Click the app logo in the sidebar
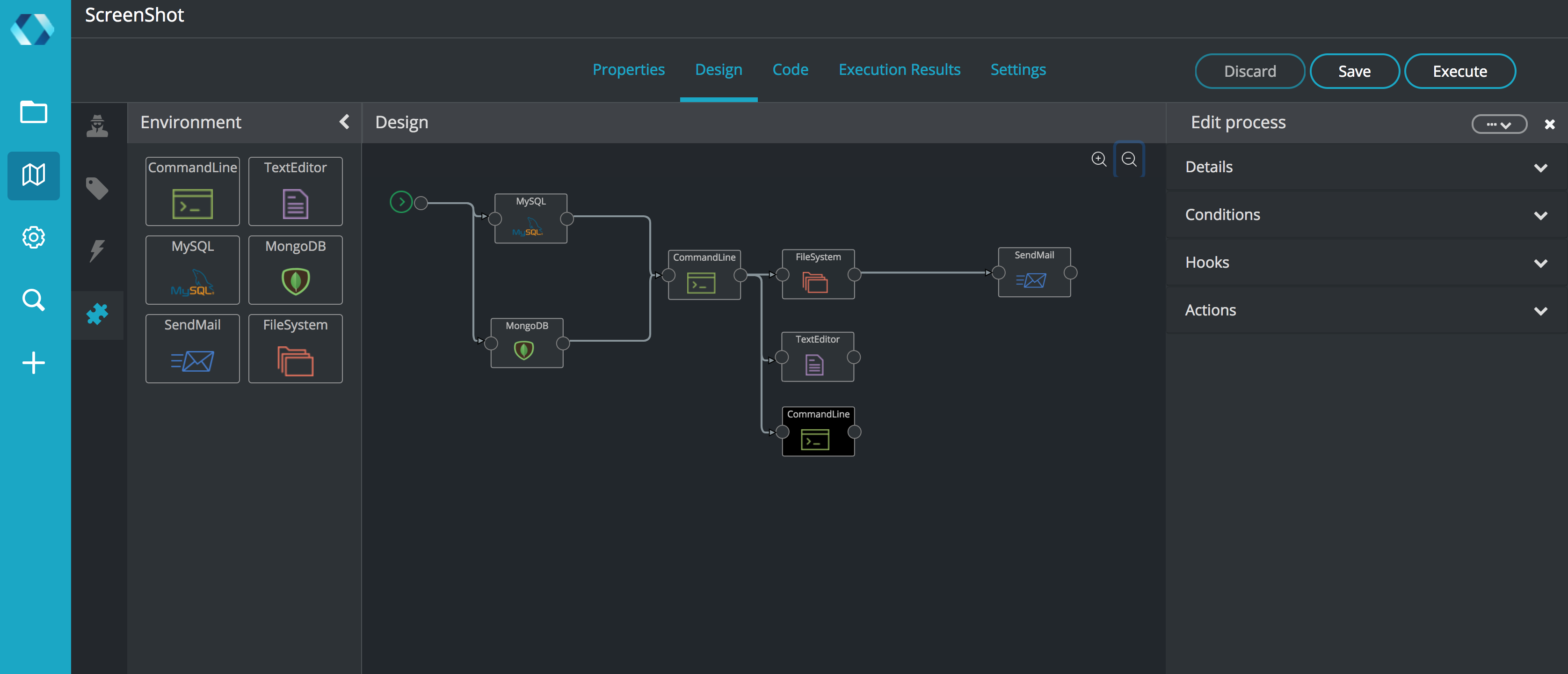 (33, 29)
